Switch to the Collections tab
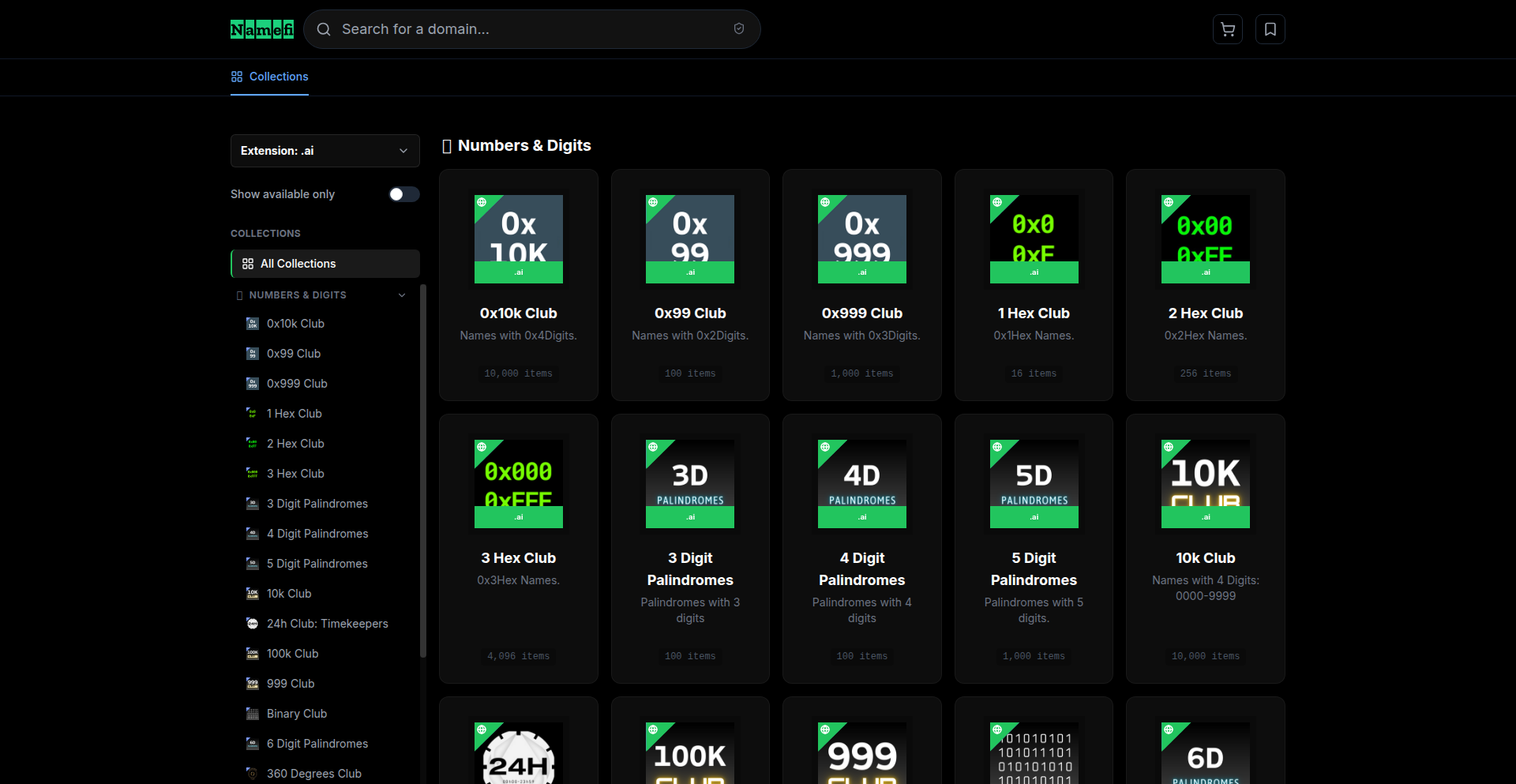 tap(269, 77)
